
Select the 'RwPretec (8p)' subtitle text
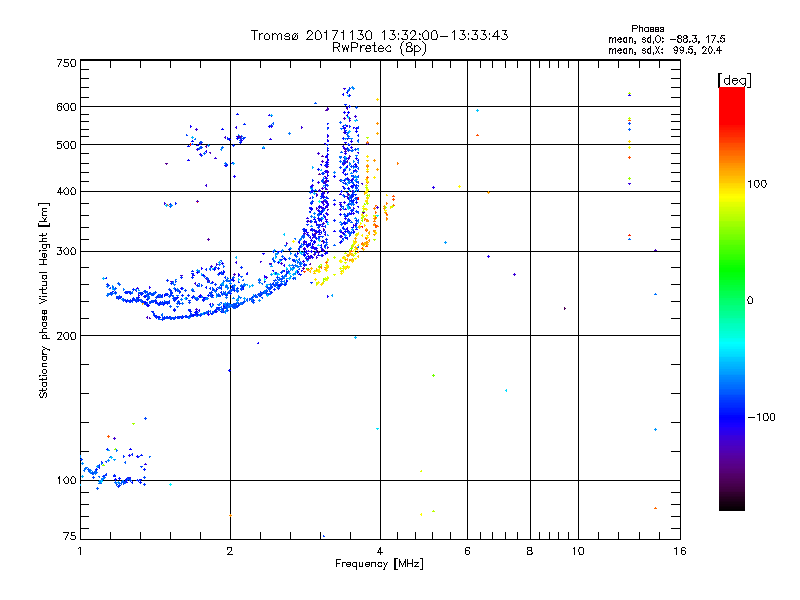tap(379, 48)
